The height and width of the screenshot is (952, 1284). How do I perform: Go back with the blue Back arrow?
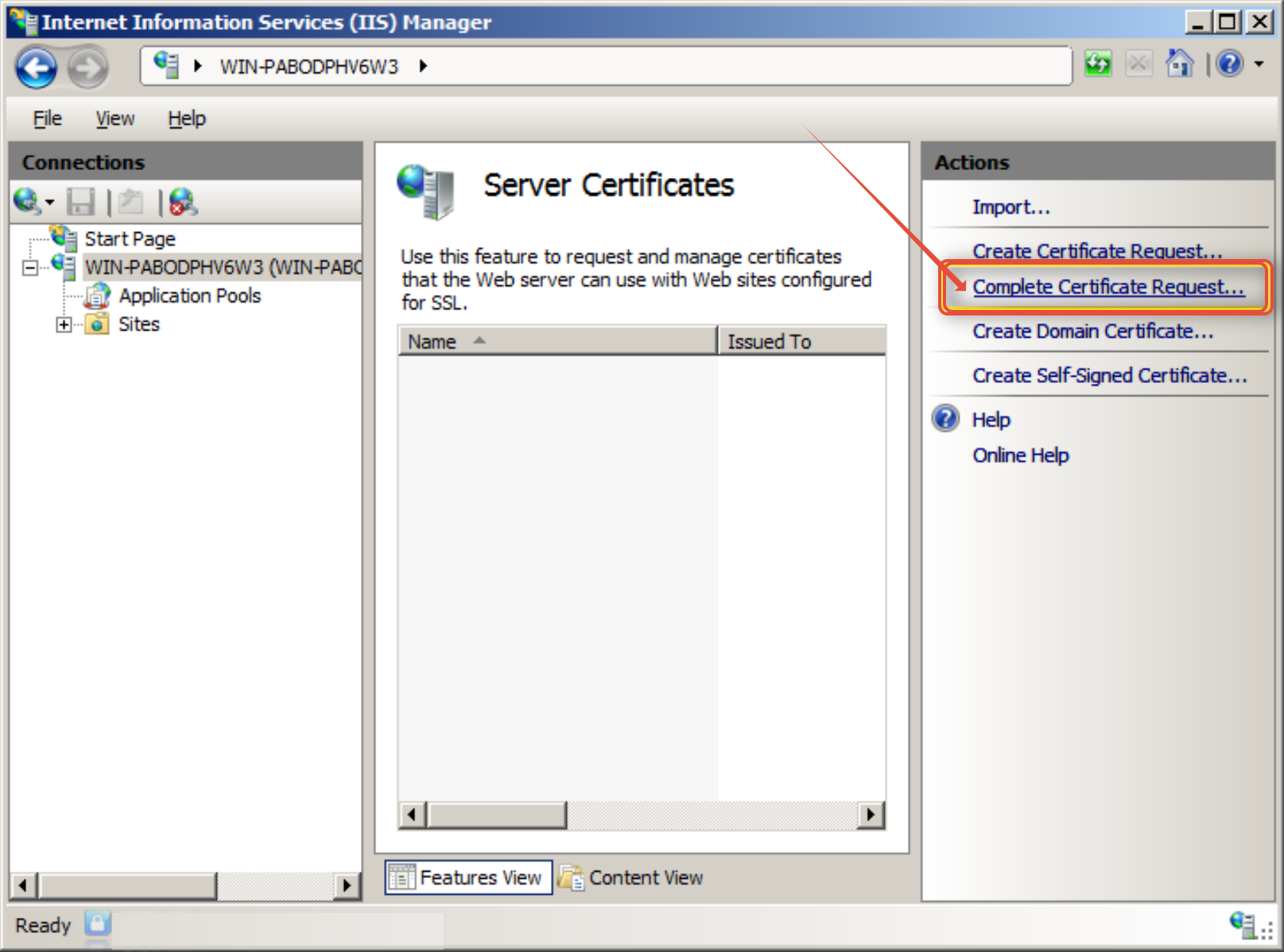tap(37, 68)
